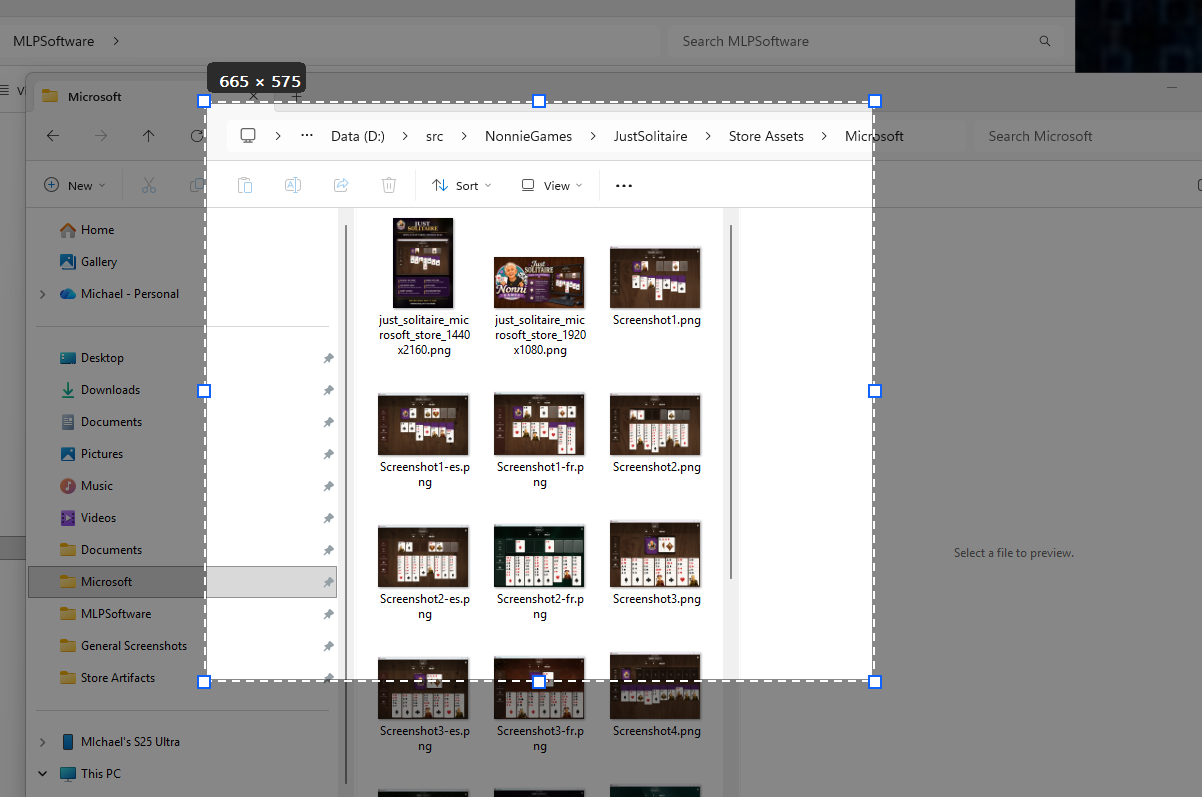Go back using the Back arrow
This screenshot has height=797, width=1202.
coord(53,136)
